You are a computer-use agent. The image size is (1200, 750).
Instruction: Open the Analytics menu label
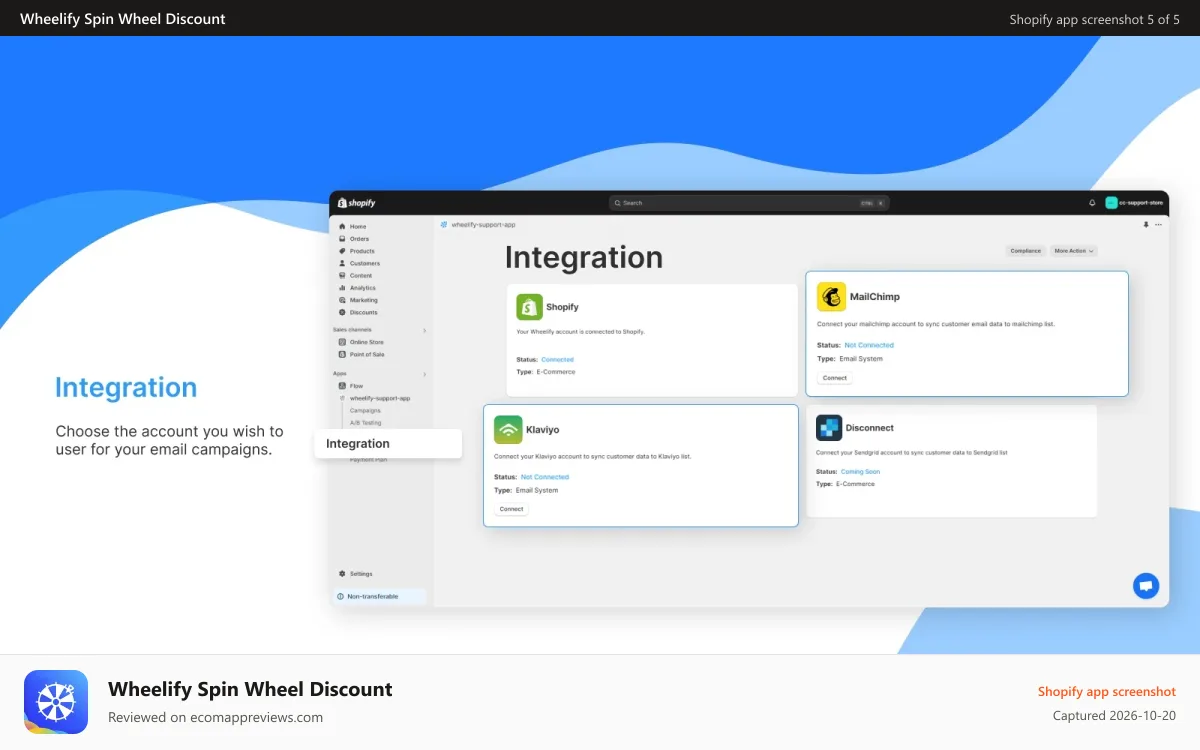(363, 288)
